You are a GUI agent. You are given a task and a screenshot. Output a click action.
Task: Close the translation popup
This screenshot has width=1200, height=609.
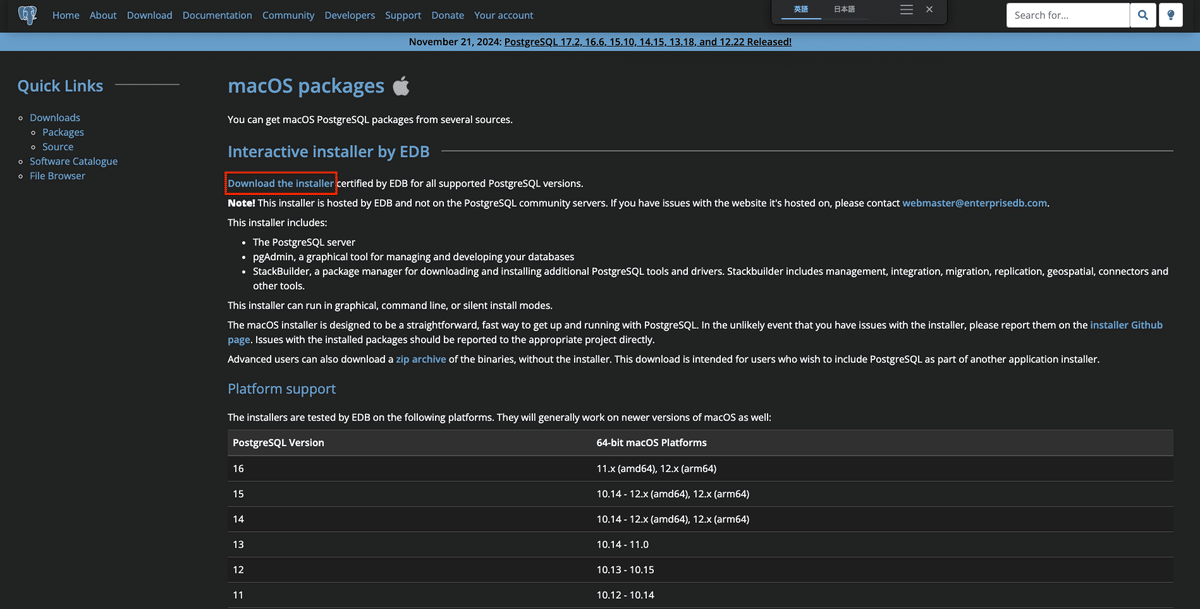click(929, 9)
